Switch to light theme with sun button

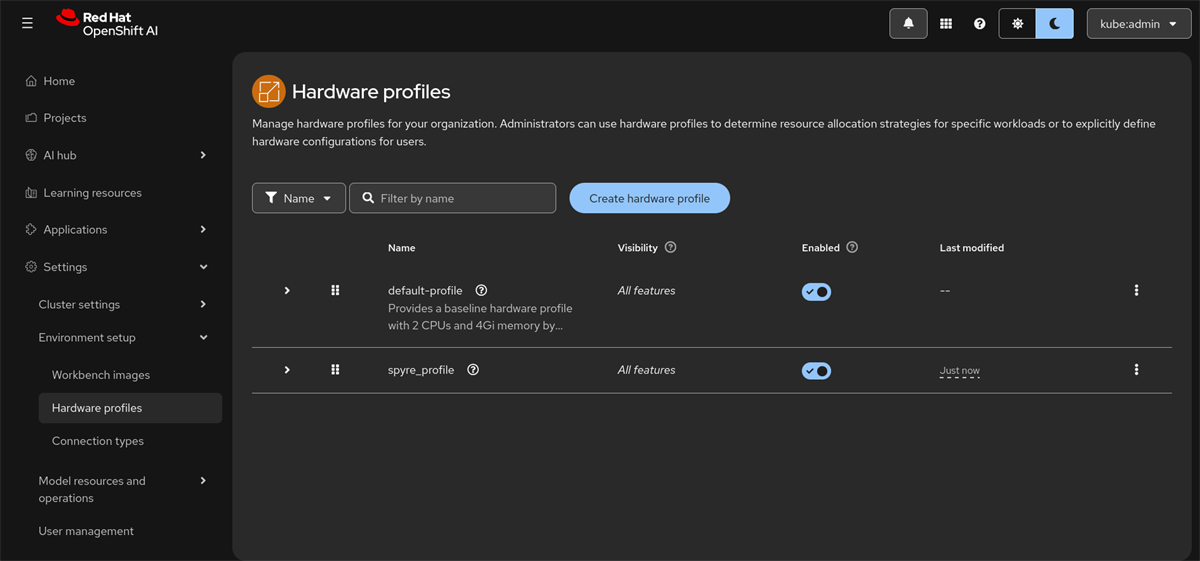coord(1017,24)
